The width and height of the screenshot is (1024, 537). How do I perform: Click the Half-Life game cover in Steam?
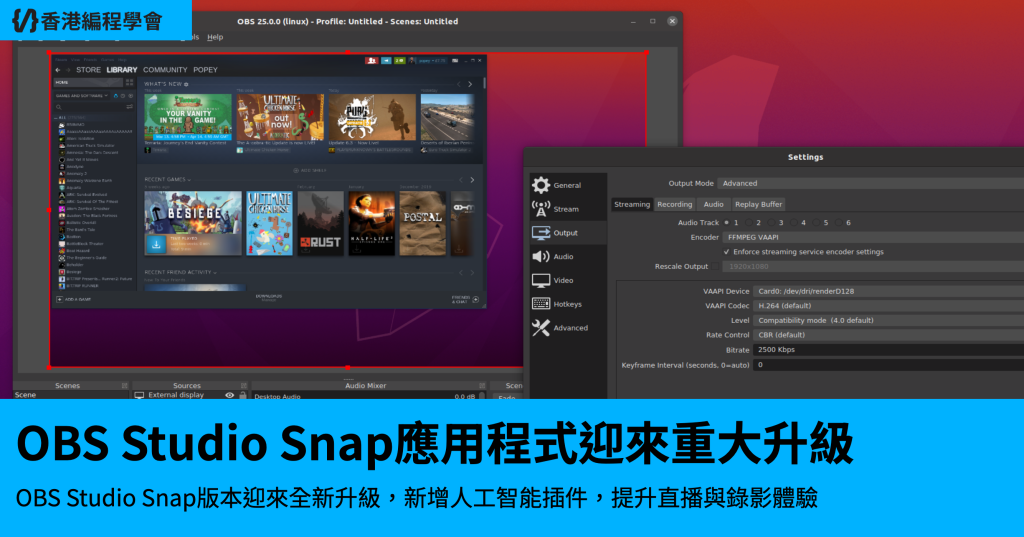click(372, 223)
